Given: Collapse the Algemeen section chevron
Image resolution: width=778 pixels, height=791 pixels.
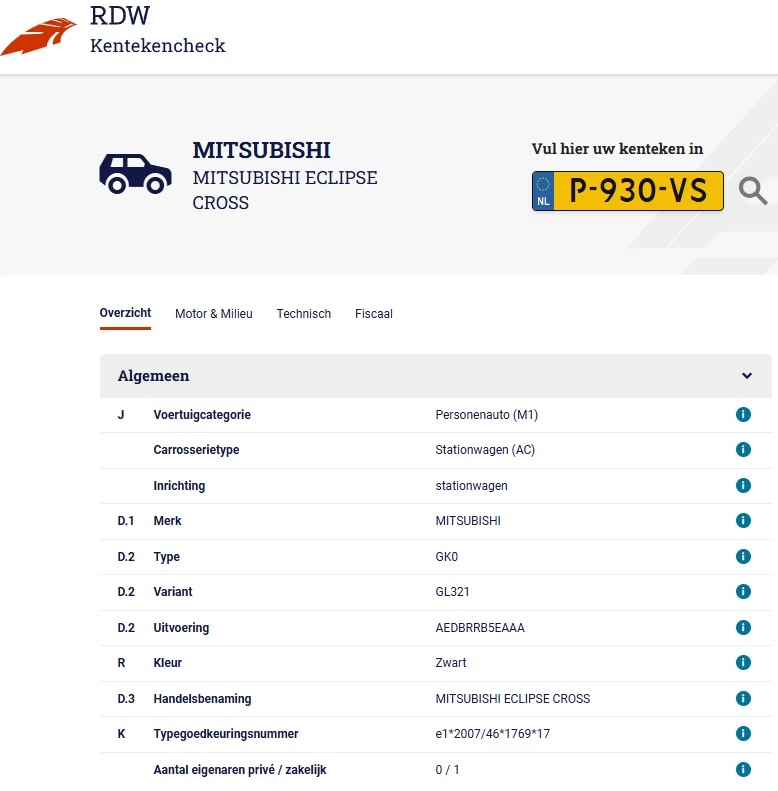Looking at the screenshot, I should coord(747,376).
